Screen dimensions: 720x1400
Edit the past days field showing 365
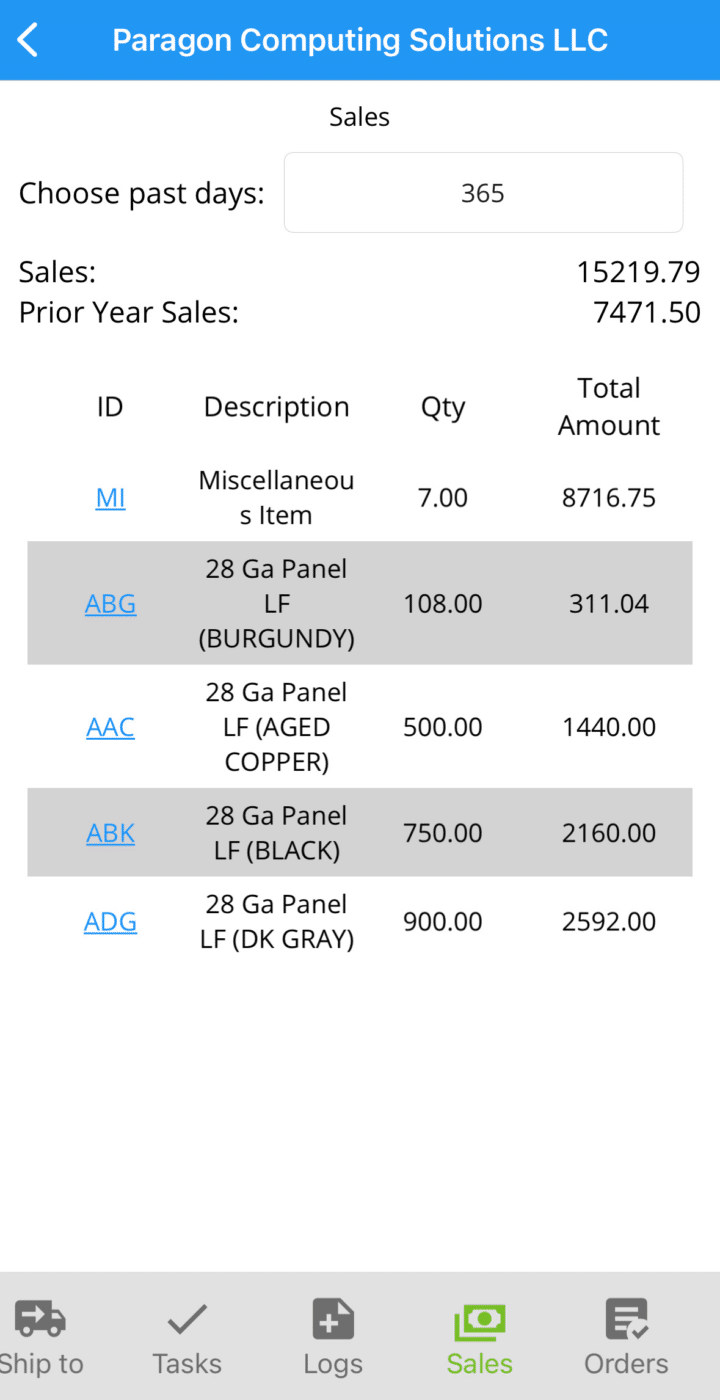point(483,193)
